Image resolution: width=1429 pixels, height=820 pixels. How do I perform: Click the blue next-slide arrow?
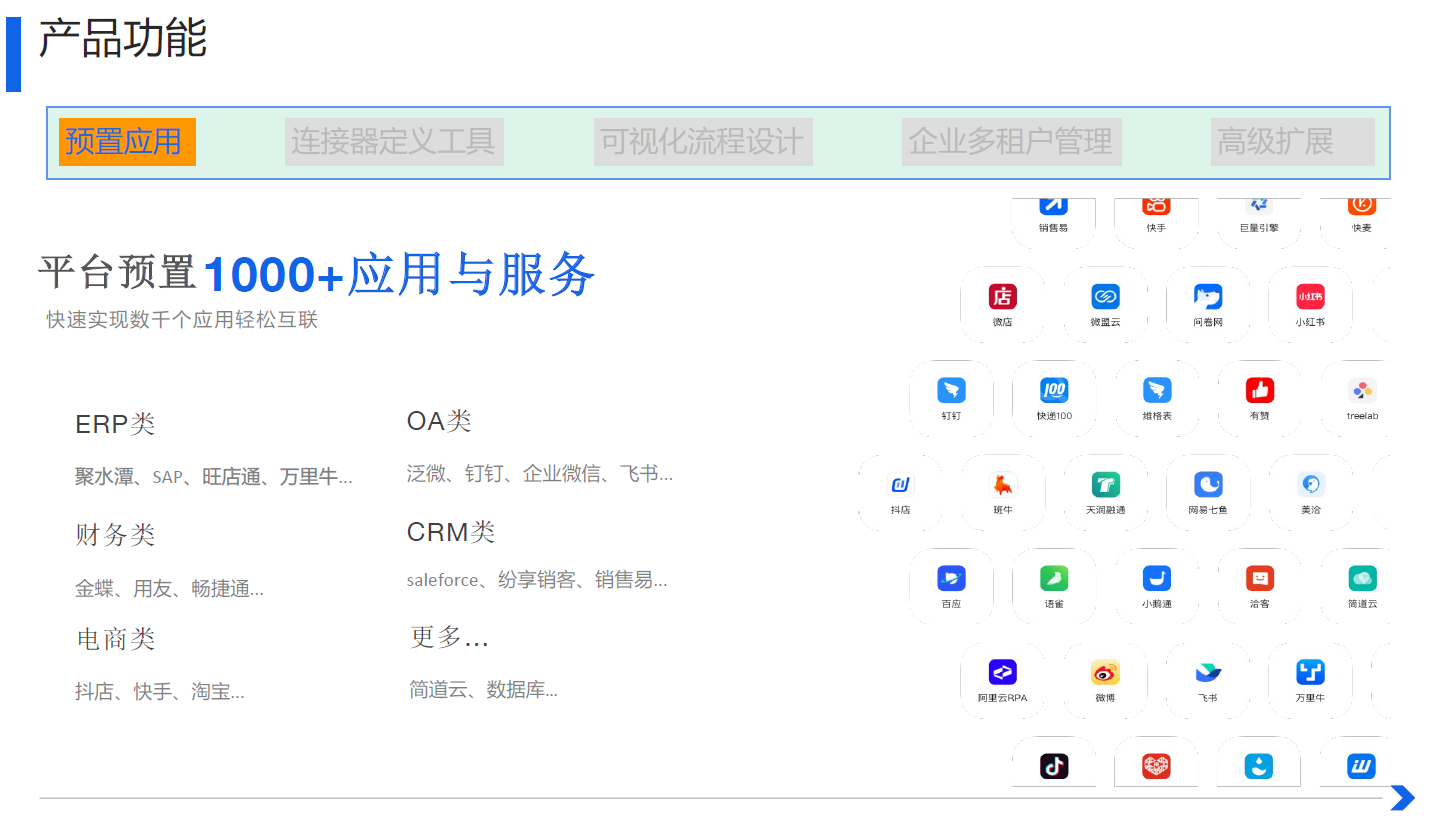(x=1403, y=797)
